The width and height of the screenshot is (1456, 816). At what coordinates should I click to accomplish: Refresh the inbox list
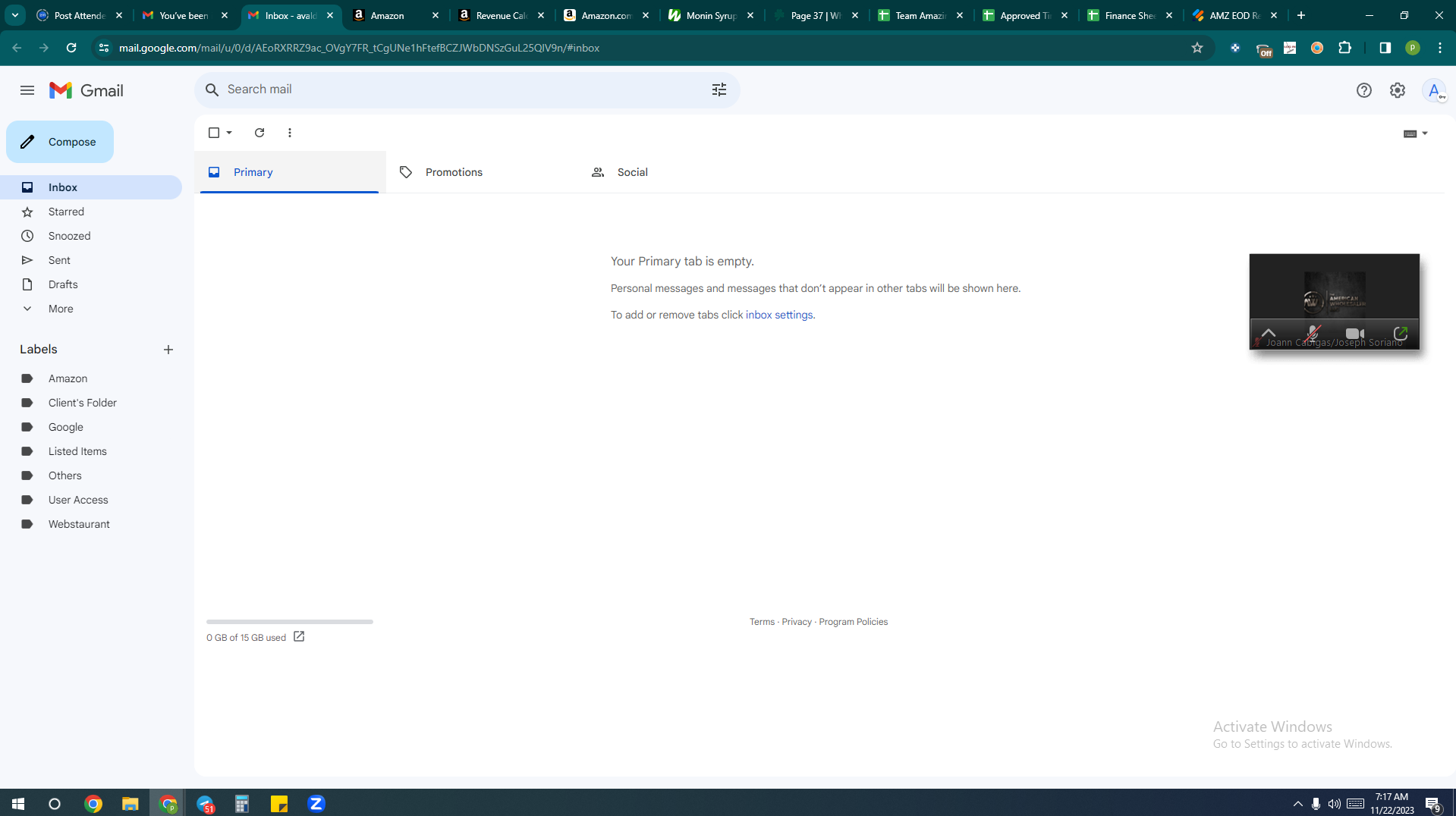(259, 133)
